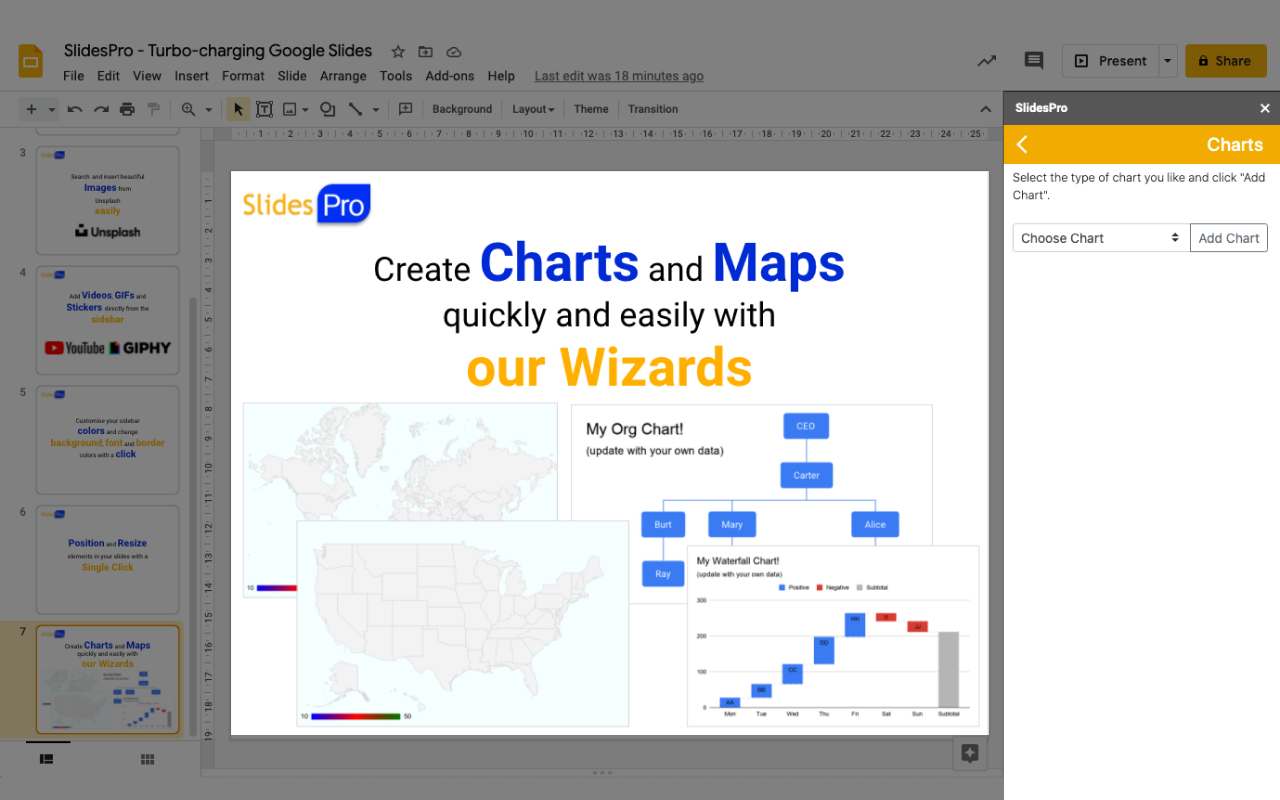Open insert image dropdown arrow
The image size is (1280, 800).
pyautogui.click(x=305, y=110)
